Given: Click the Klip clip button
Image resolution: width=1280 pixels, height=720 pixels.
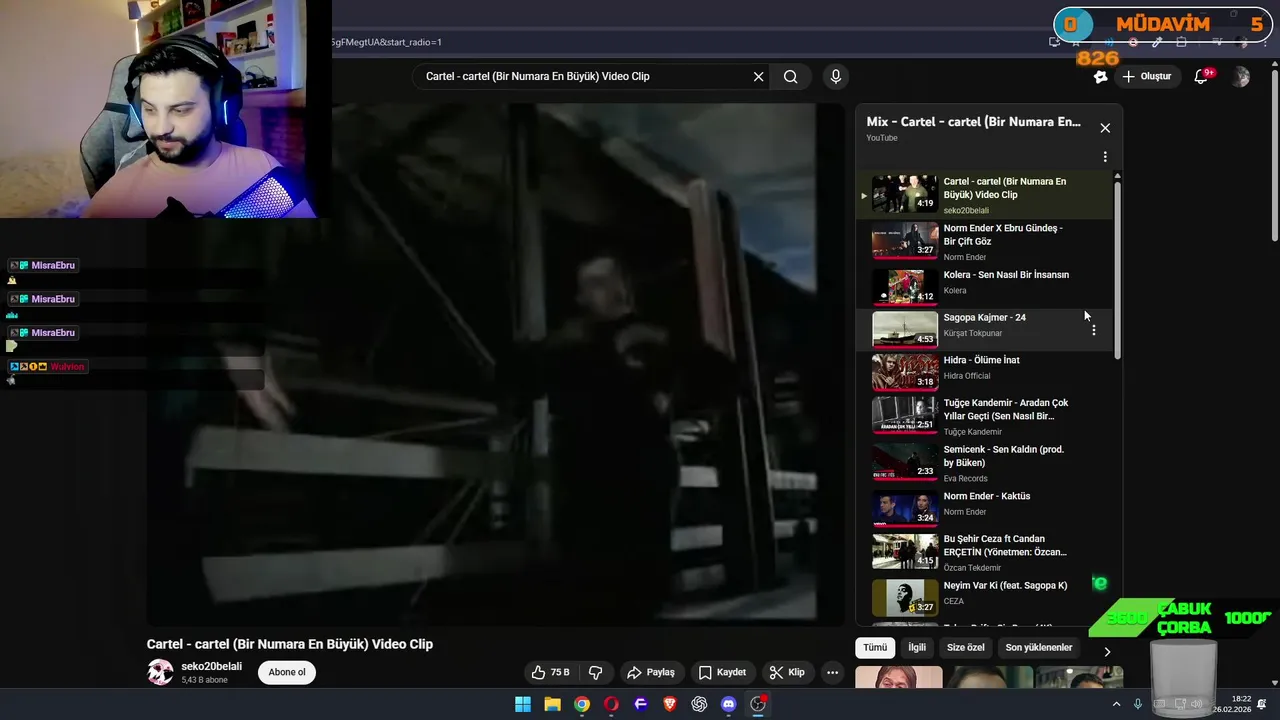Looking at the screenshot, I should pos(787,672).
